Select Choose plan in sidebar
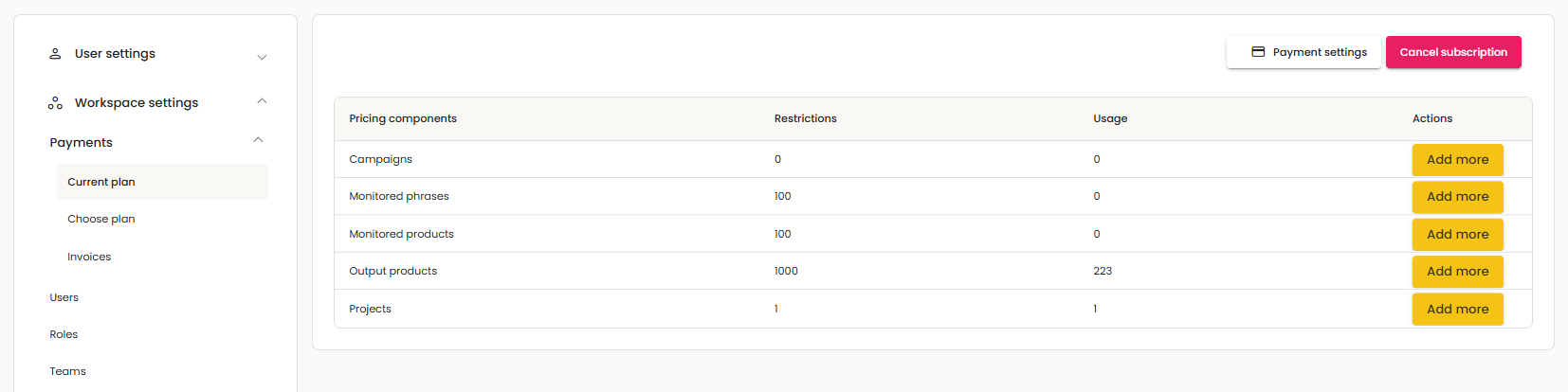1568x392 pixels. (101, 219)
